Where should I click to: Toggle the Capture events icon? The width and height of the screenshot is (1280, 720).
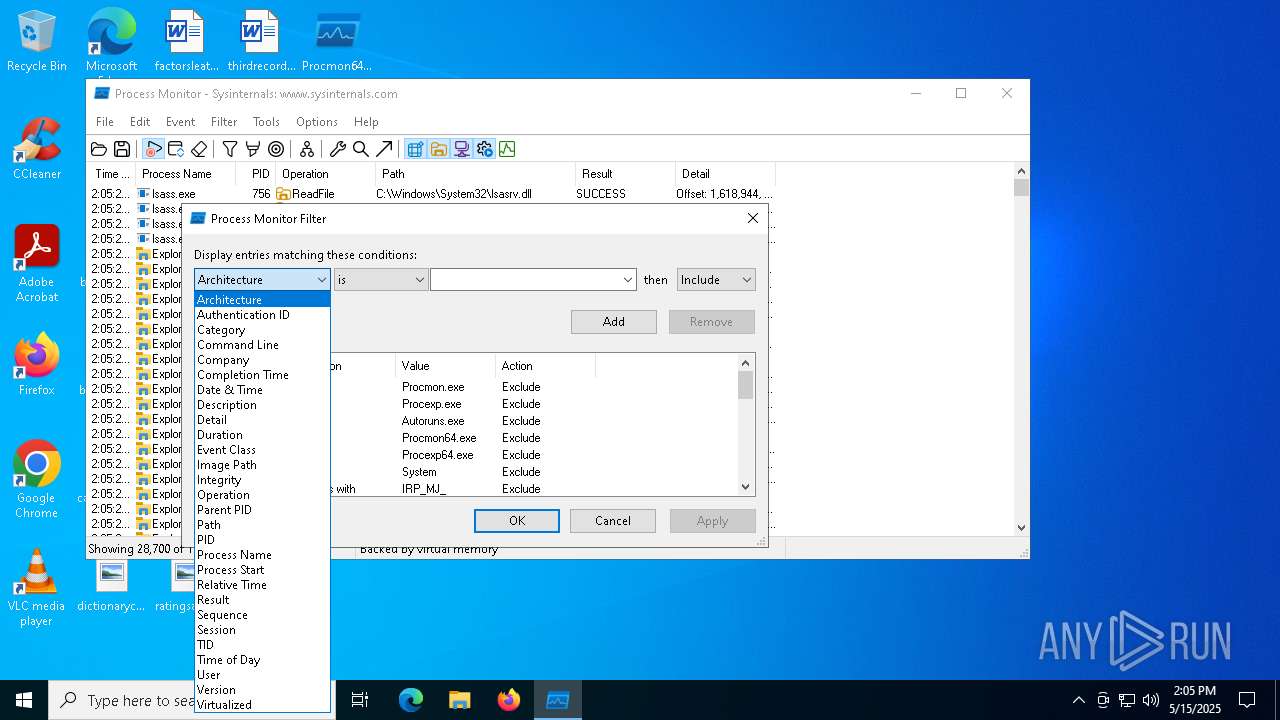pos(153,149)
